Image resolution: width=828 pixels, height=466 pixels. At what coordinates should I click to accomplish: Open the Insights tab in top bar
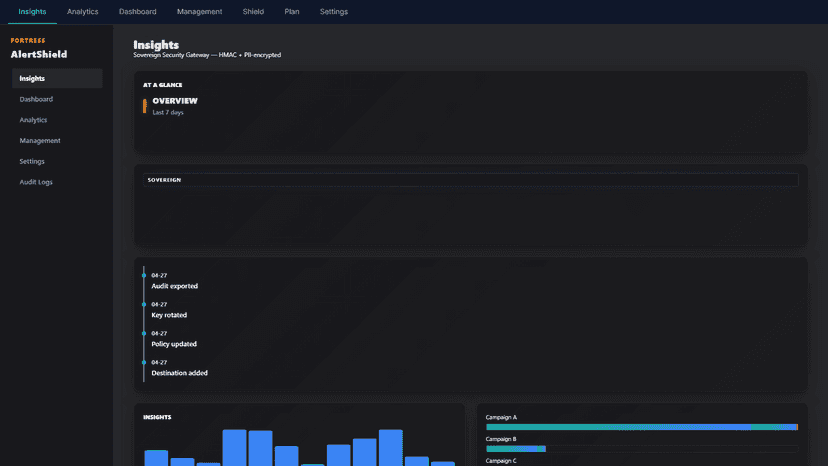point(32,12)
